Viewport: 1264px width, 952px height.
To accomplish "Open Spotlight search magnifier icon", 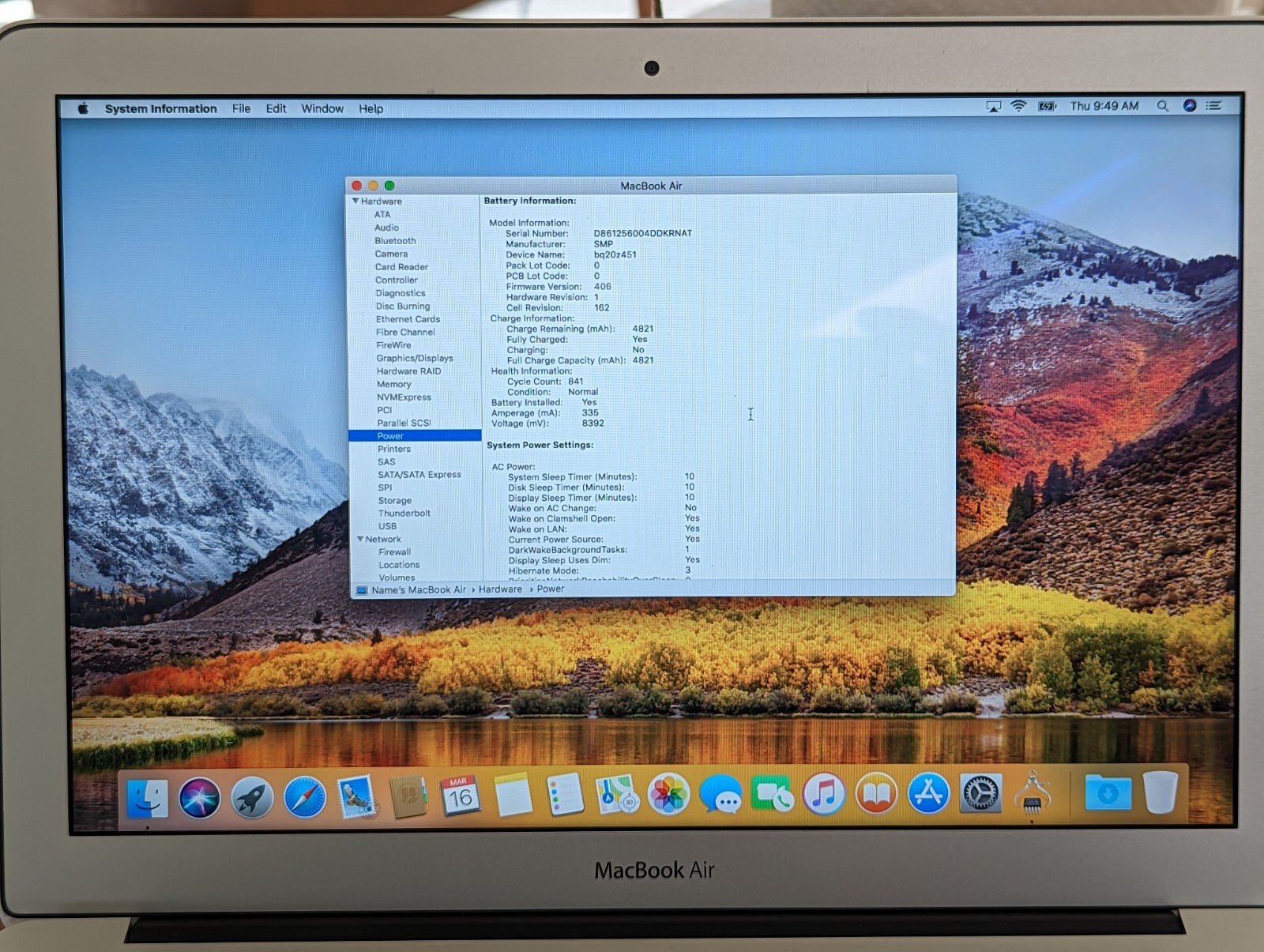I will point(1162,106).
